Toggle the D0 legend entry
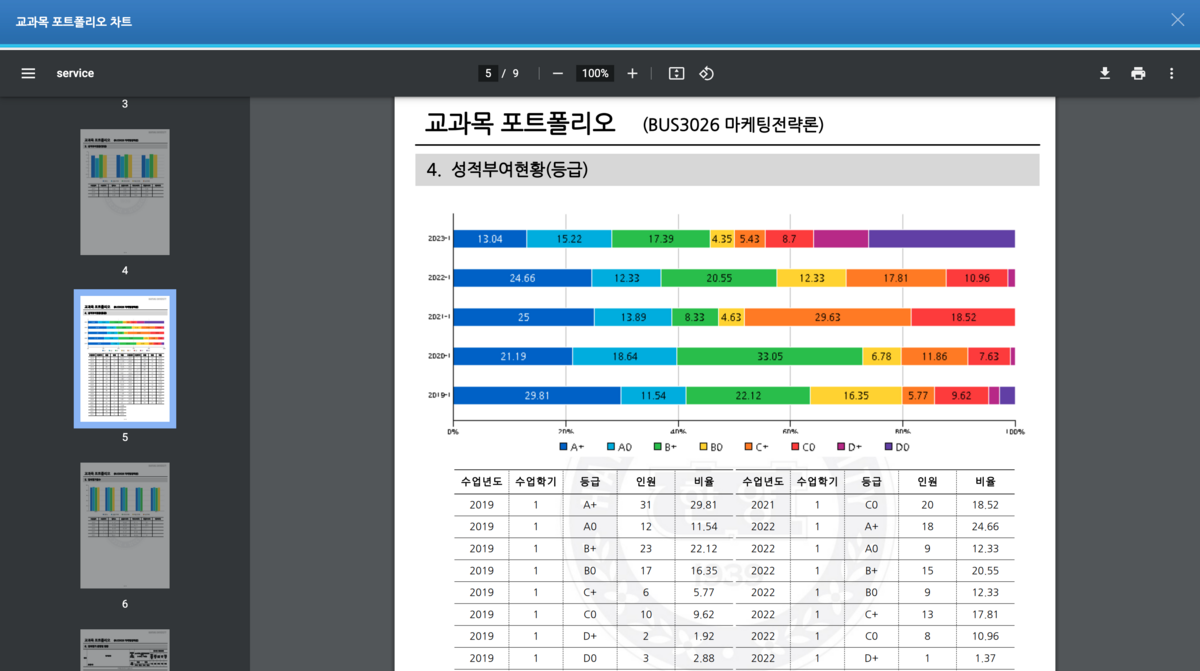This screenshot has width=1200, height=671. (897, 447)
